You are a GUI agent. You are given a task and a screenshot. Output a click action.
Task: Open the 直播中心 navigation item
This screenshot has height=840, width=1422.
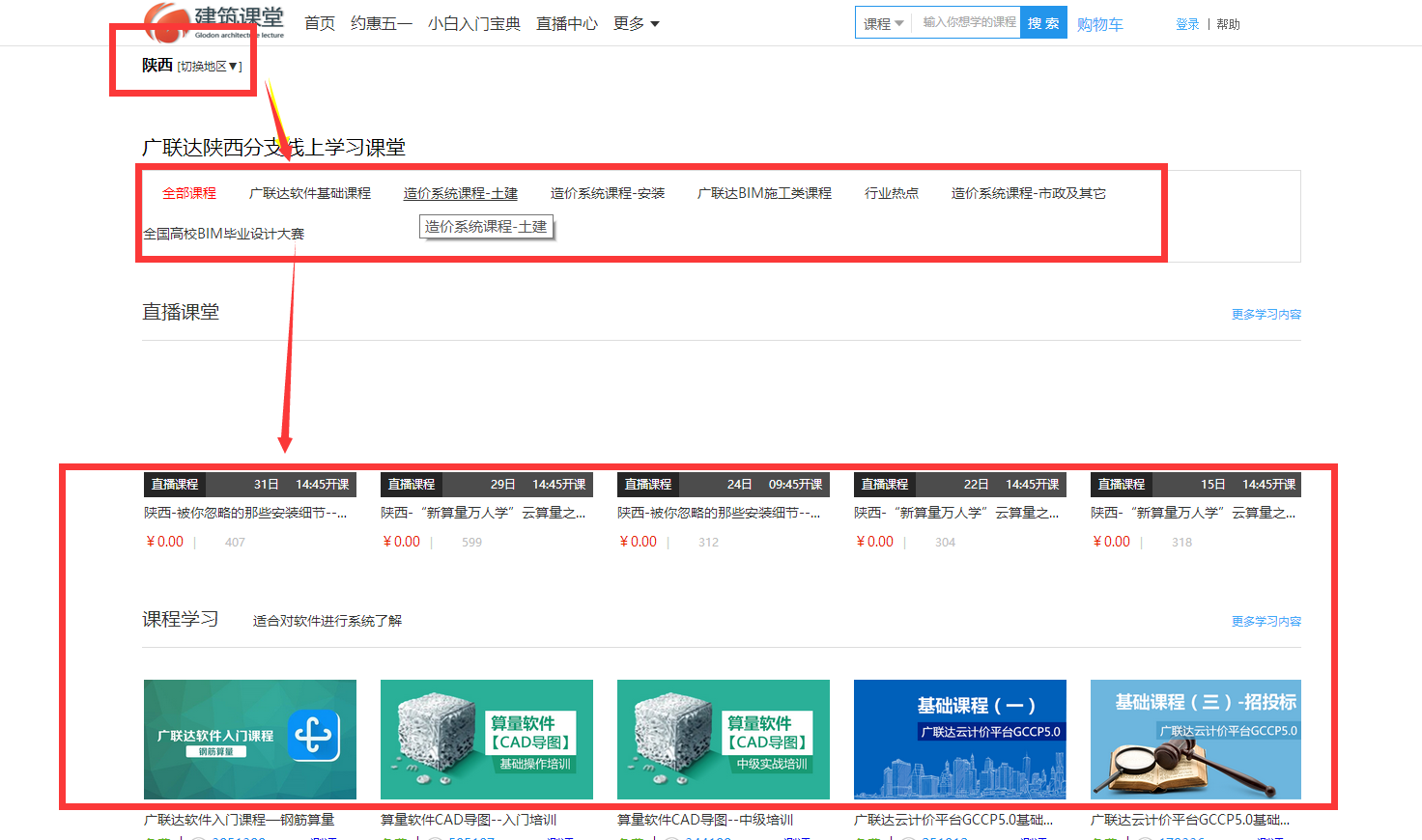567,23
